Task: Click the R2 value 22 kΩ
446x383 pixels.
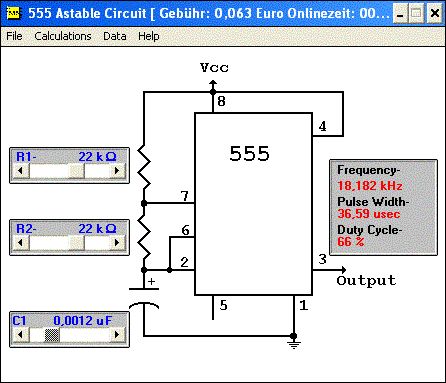Action: tap(97, 228)
